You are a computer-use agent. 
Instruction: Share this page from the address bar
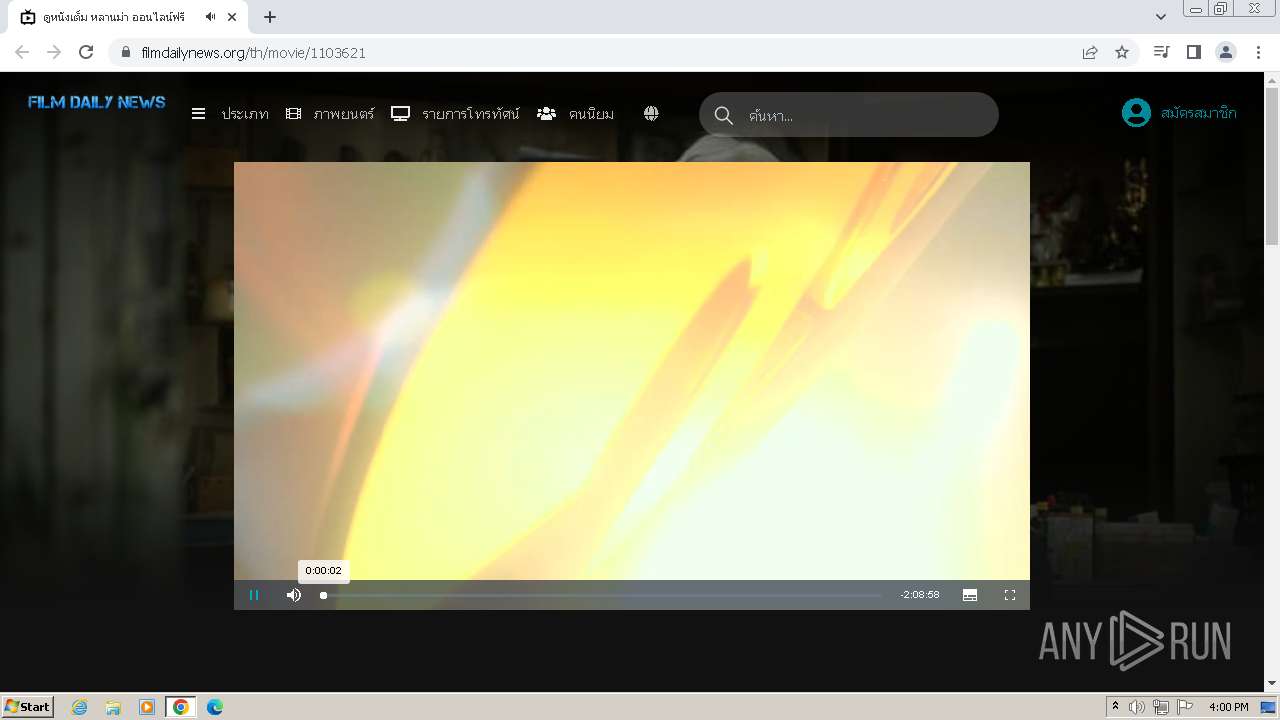tap(1090, 52)
